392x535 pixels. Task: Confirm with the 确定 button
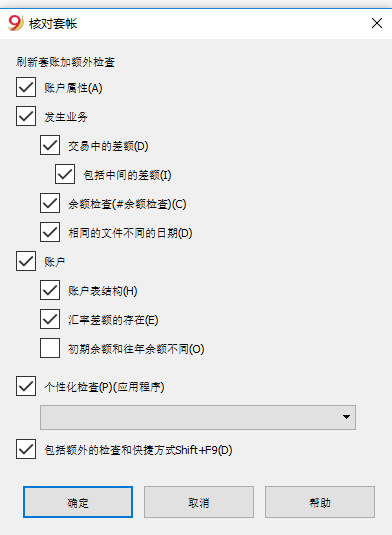78,502
